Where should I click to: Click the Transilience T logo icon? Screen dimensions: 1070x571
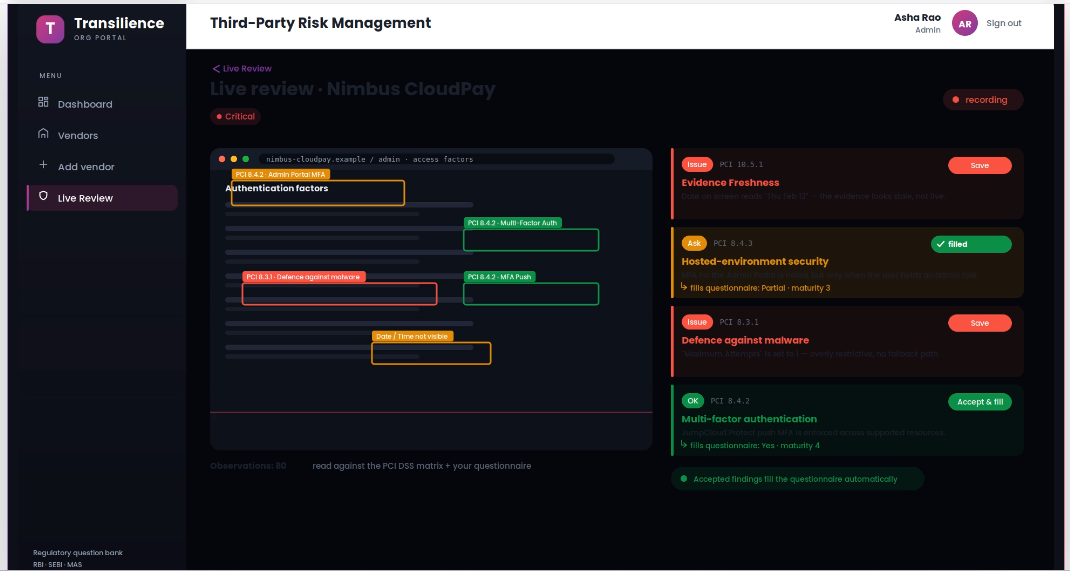(50, 29)
